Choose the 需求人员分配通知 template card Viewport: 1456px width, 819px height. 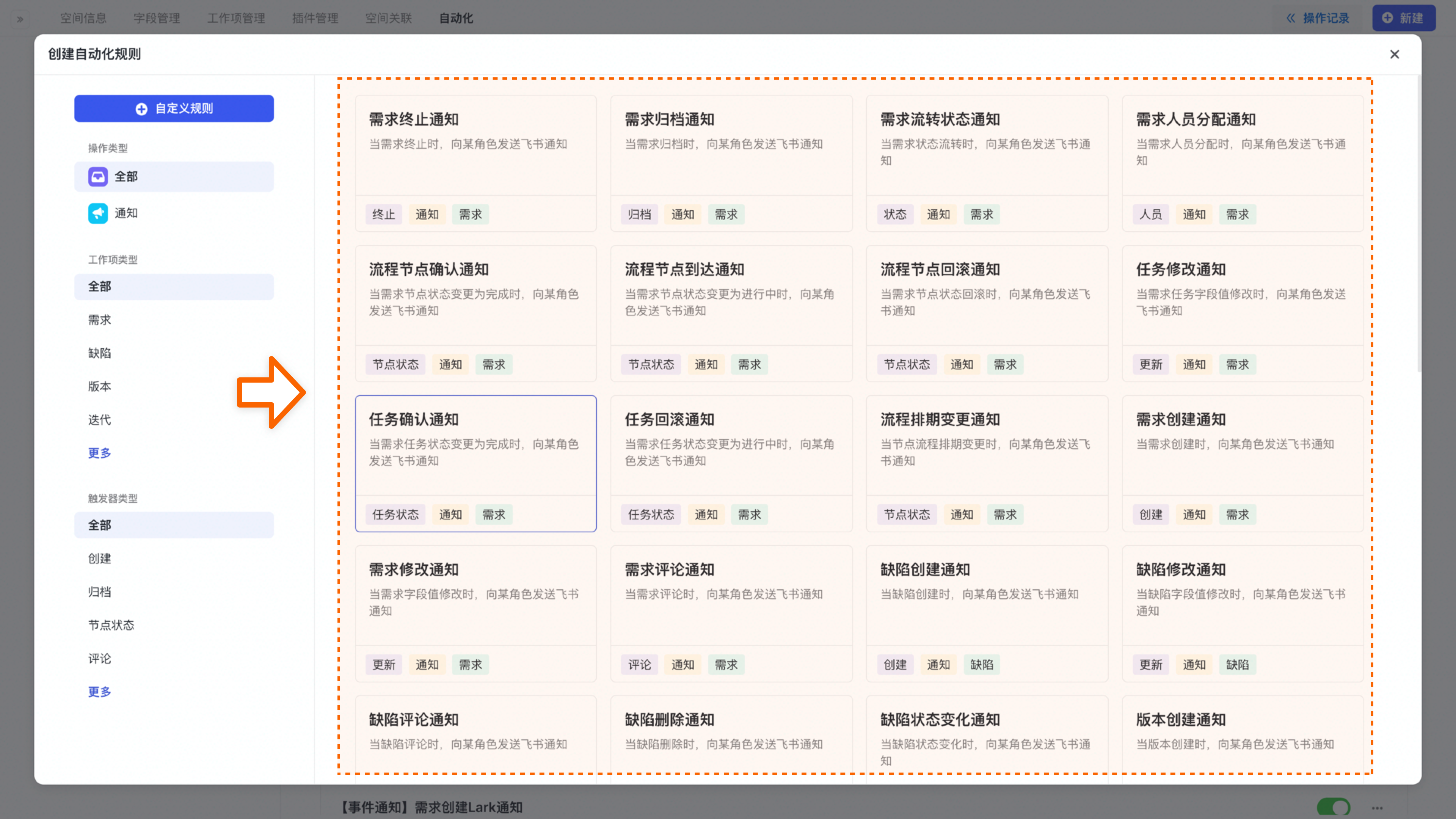tap(1243, 163)
